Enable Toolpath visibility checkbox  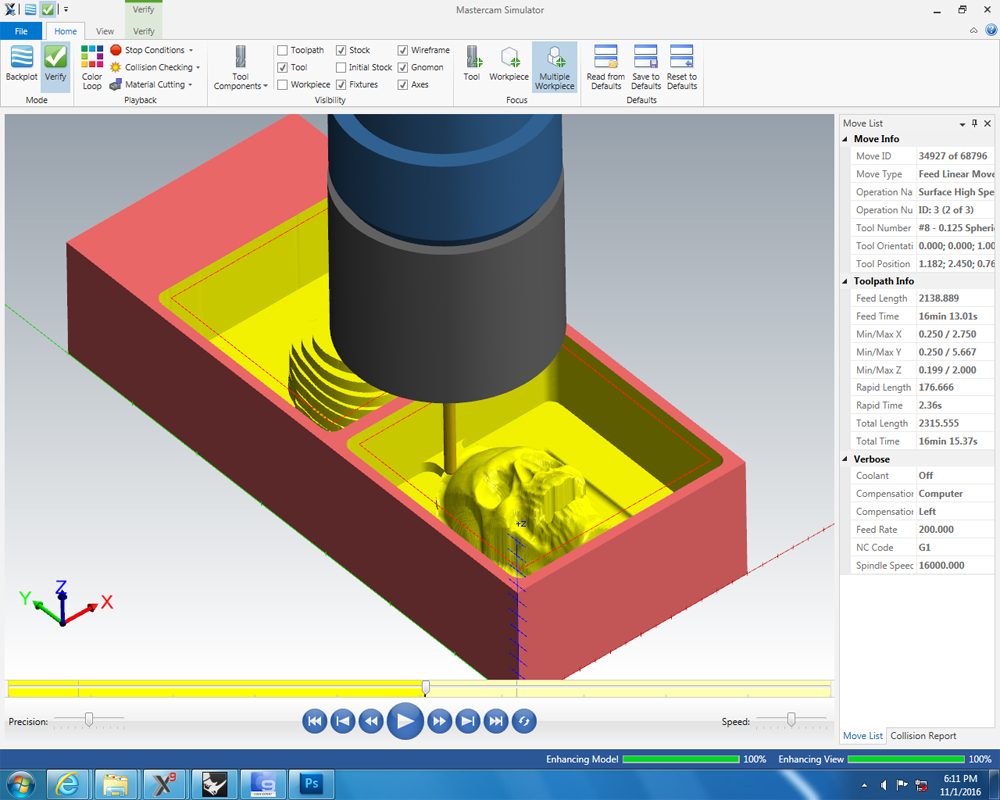click(283, 50)
